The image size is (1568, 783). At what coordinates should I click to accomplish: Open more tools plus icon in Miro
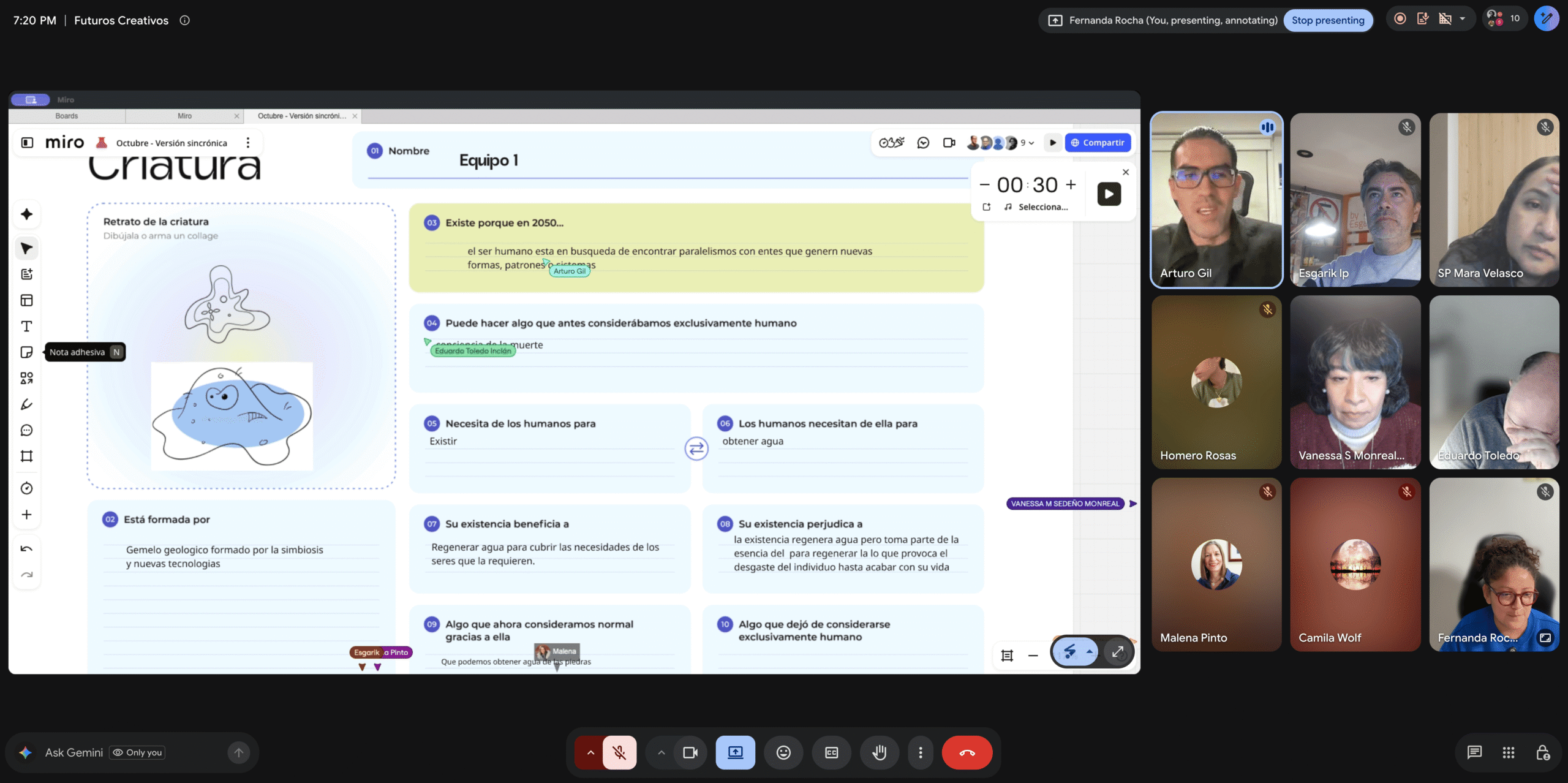tap(26, 515)
